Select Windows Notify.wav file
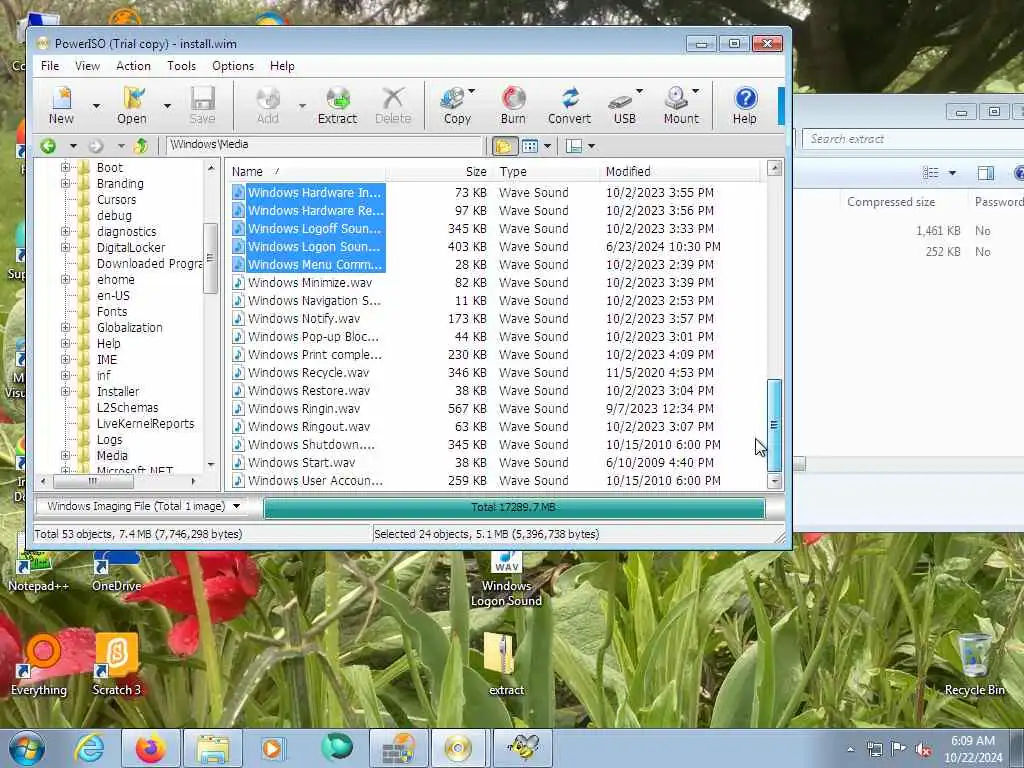The height and width of the screenshot is (768, 1024). point(304,319)
